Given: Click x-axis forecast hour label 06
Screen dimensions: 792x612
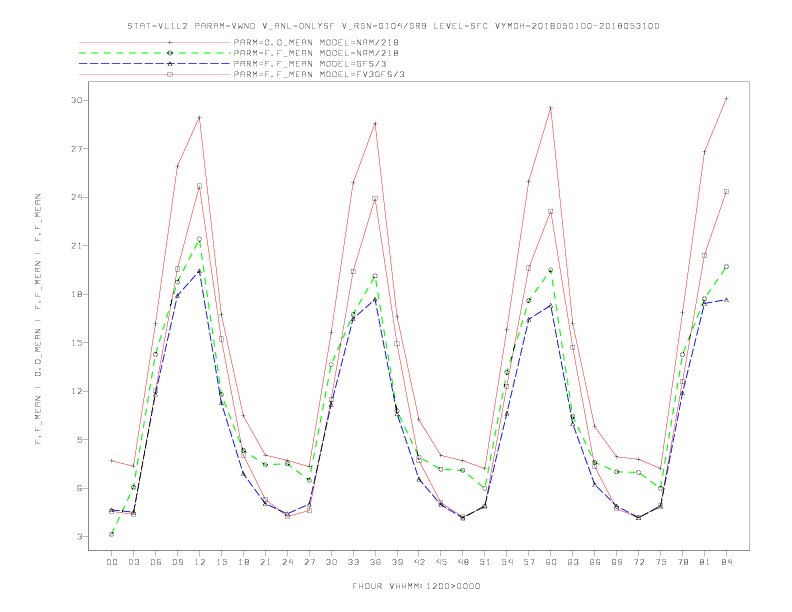Looking at the screenshot, I should pos(156,562).
